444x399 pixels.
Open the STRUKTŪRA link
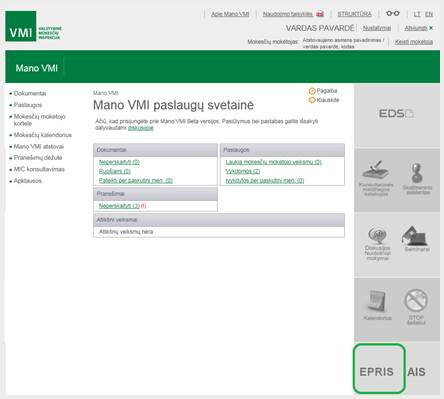354,14
